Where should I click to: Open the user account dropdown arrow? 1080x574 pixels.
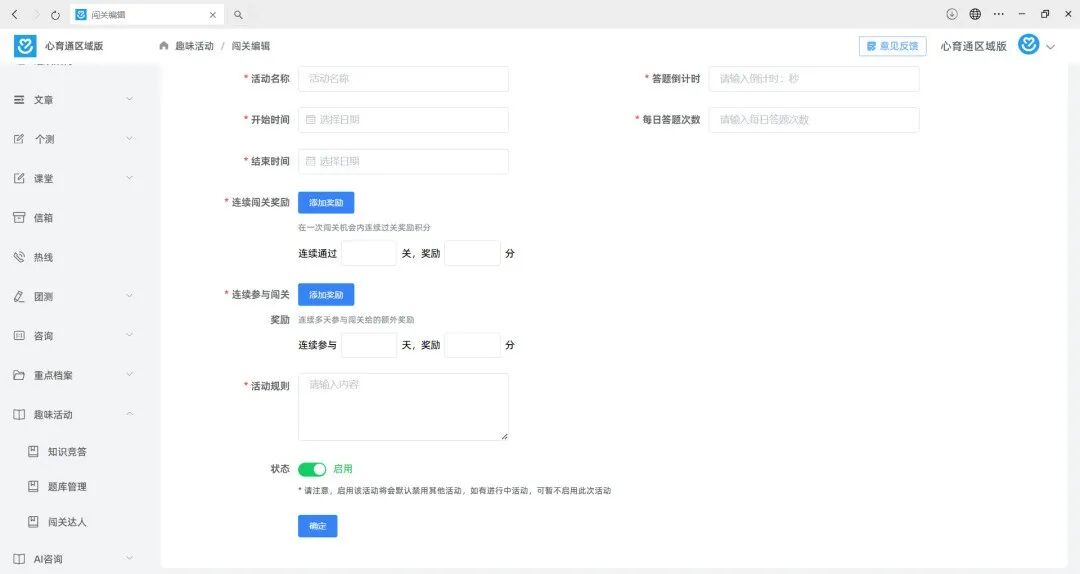[x=1050, y=47]
